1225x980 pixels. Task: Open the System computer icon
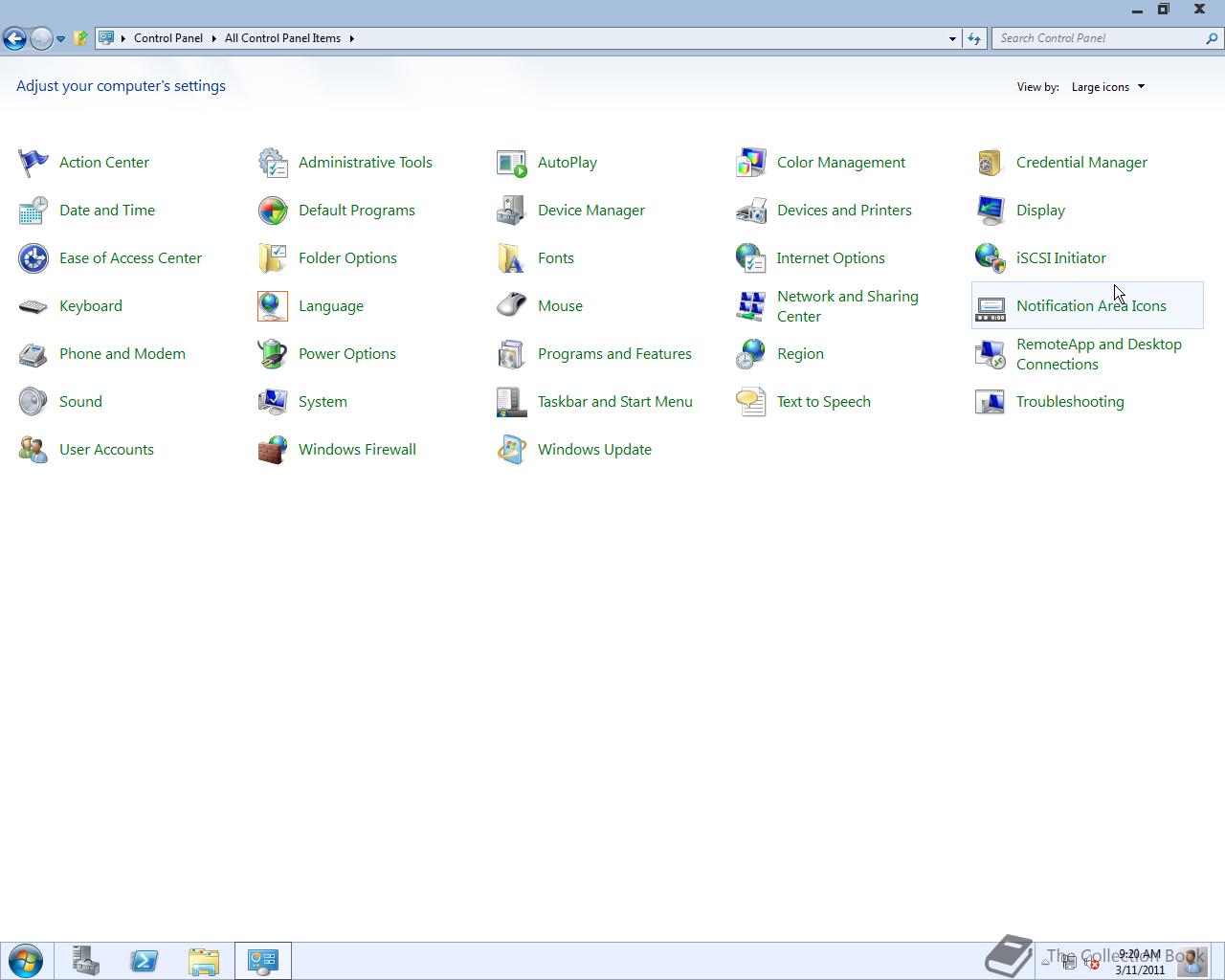pos(272,402)
